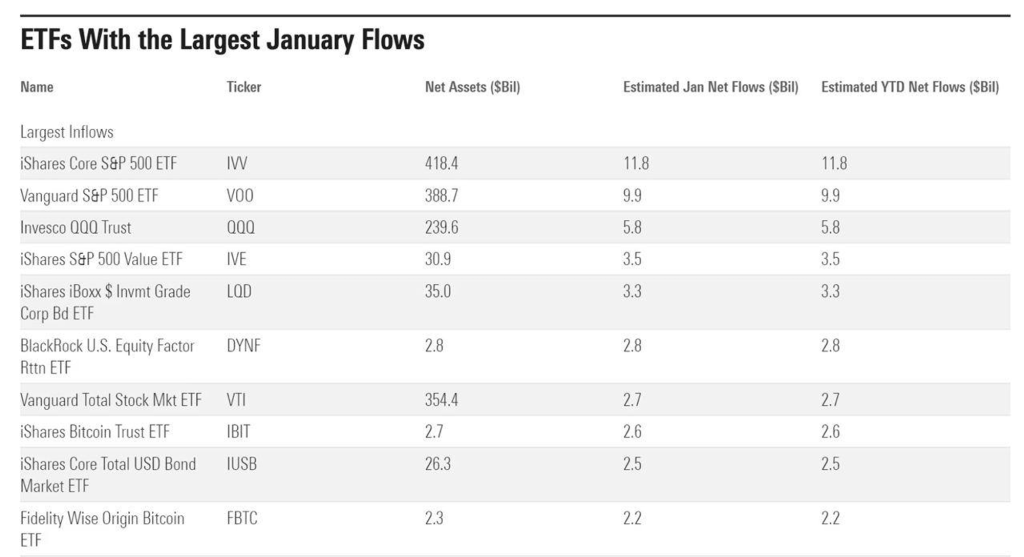This screenshot has height=557, width=1024.
Task: Click the Name column header
Action: pos(37,87)
